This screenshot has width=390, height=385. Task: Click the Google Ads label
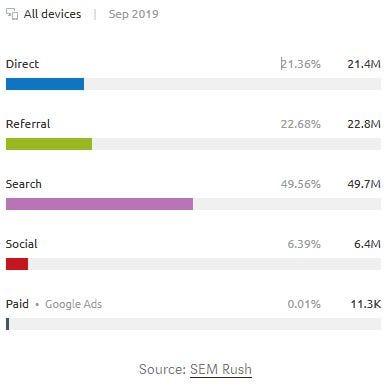point(73,304)
